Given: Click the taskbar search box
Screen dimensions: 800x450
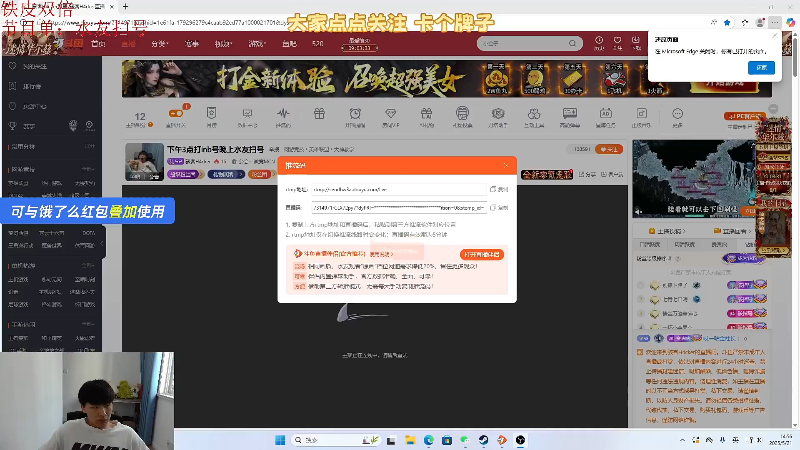Looking at the screenshot, I should coord(336,440).
